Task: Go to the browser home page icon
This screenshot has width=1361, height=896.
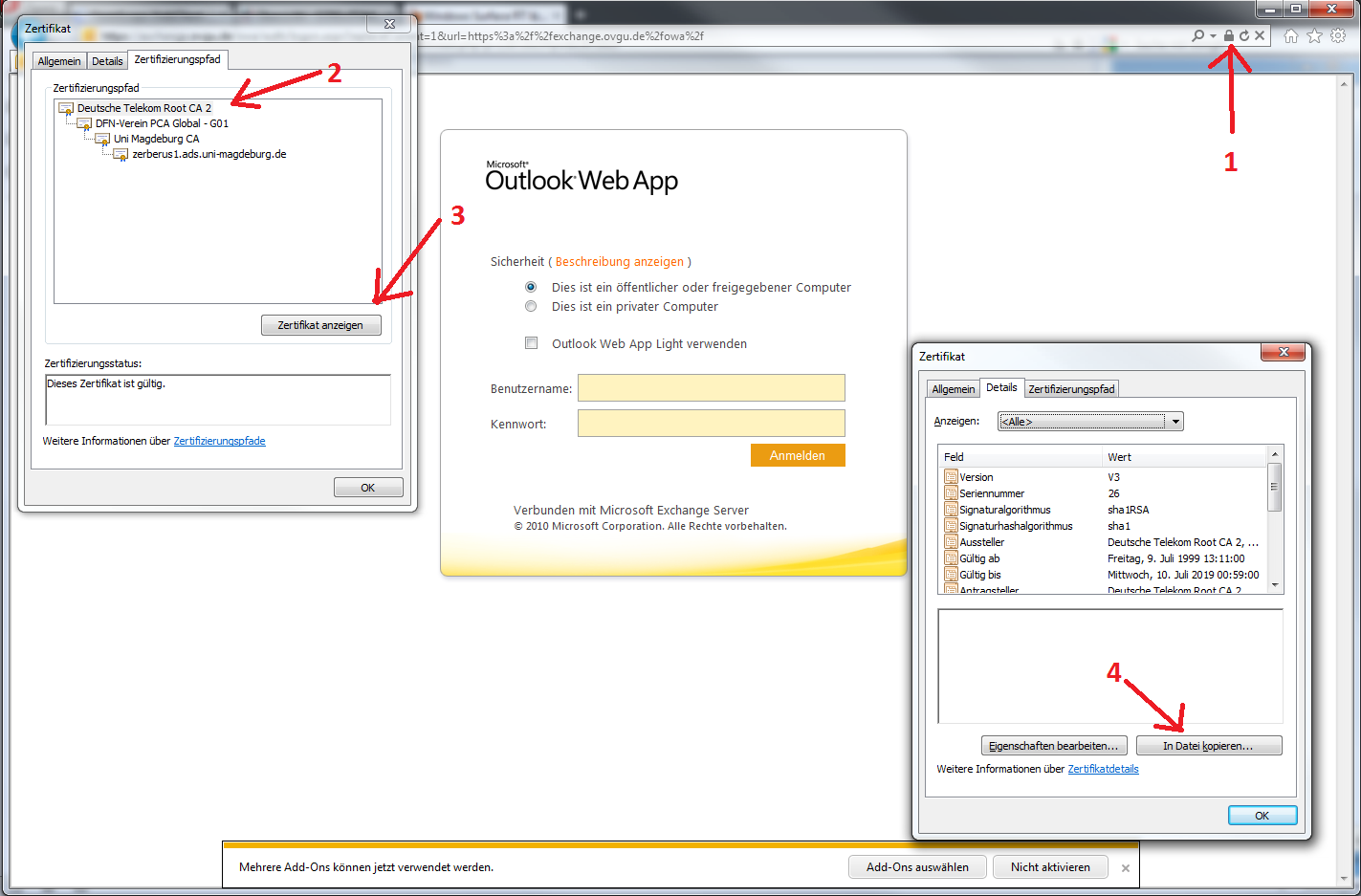Action: pos(1291,35)
